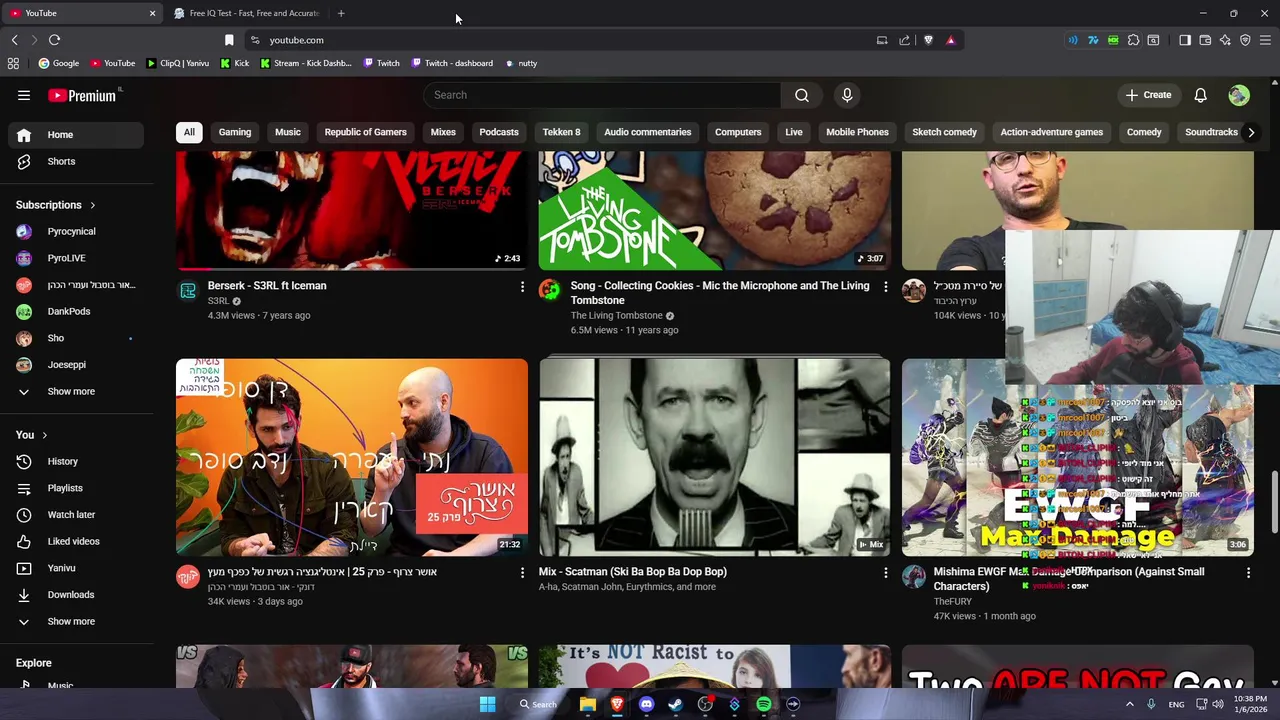Open the Collecting Cookies video thumbnail
Image resolution: width=1280 pixels, height=720 pixels.
[714, 211]
